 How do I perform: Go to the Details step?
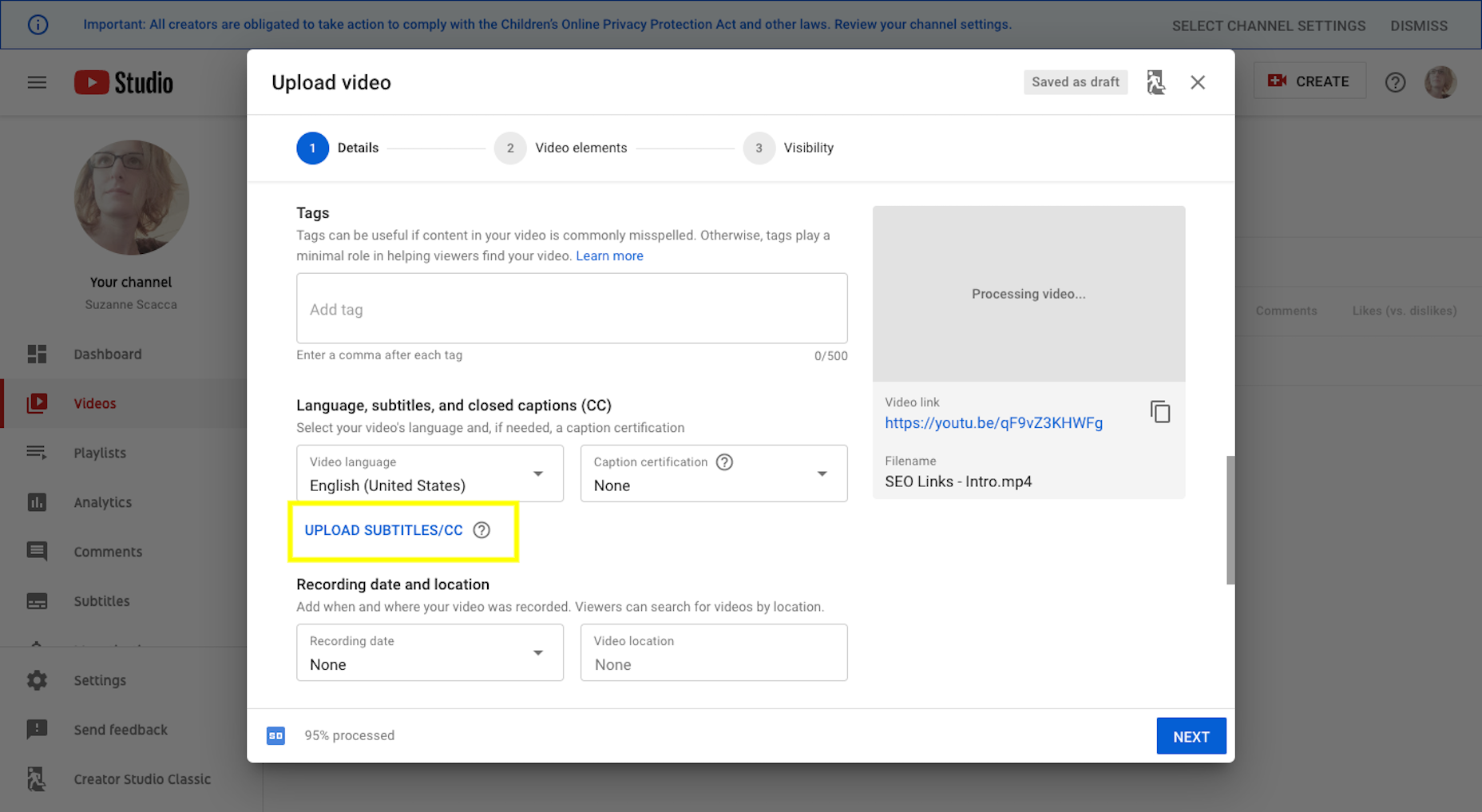(x=338, y=148)
